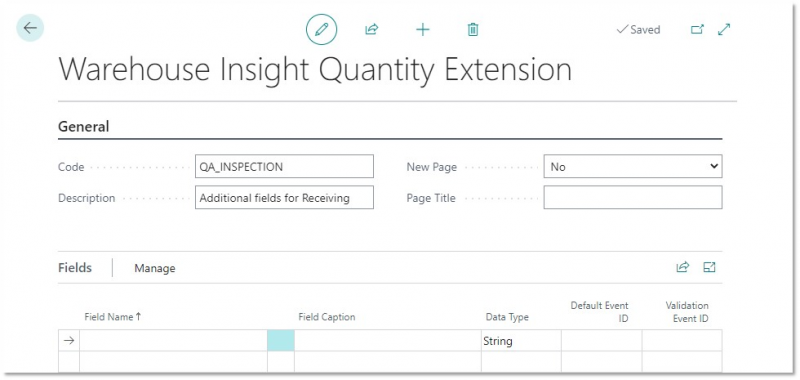
Task: Open the page in a new window
Action: [697, 30]
